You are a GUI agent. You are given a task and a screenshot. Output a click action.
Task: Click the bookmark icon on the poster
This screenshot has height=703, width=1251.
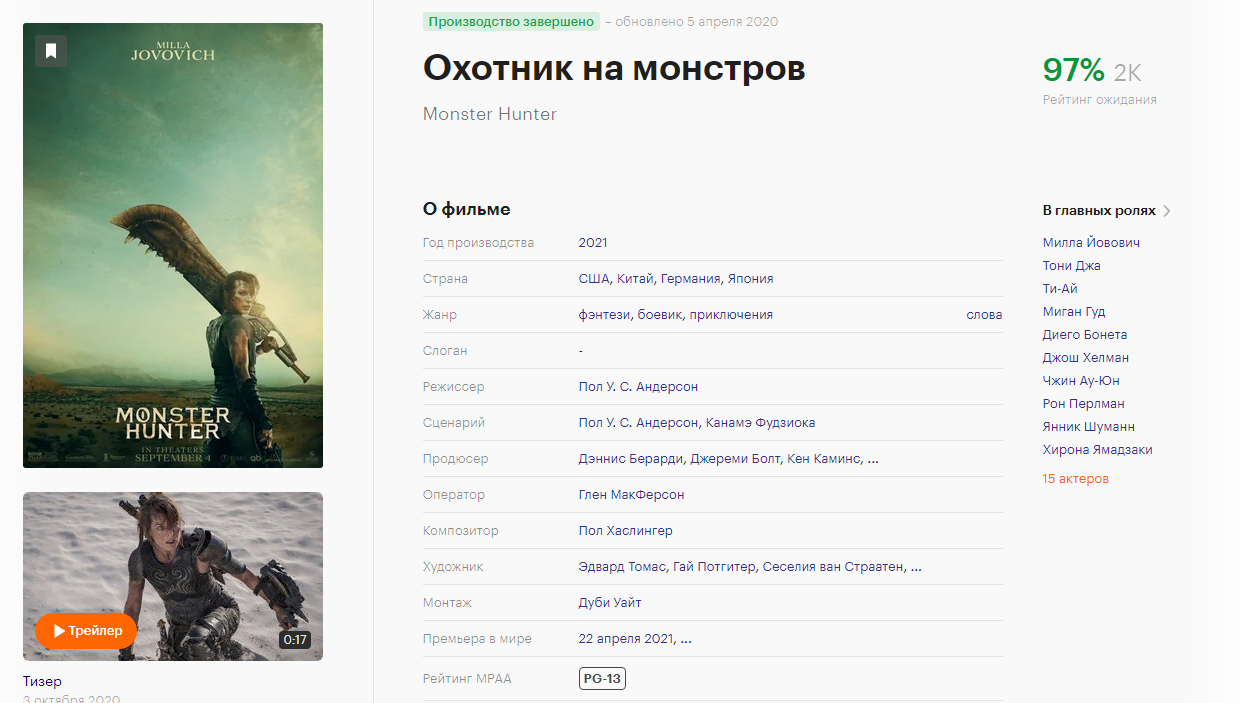pyautogui.click(x=51, y=50)
